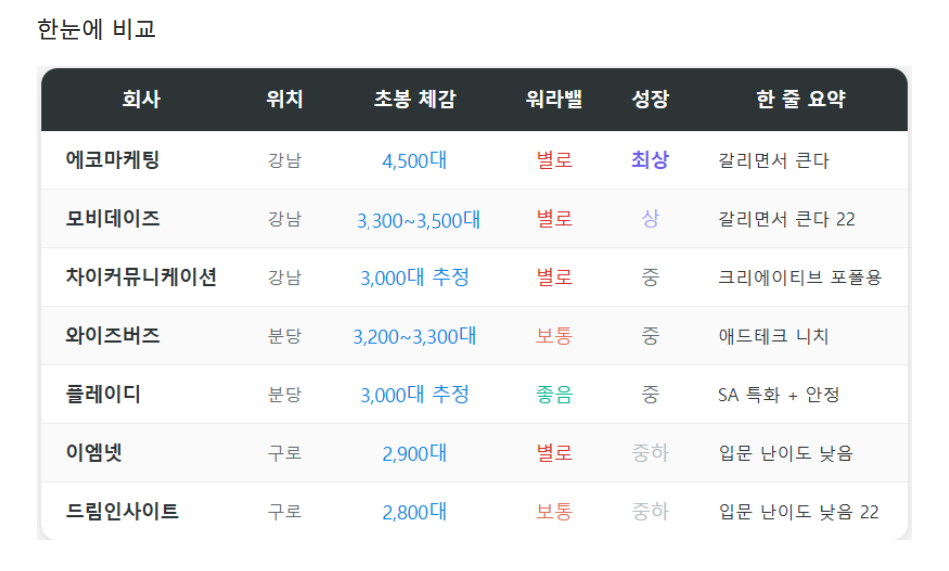Click '보통' in the 드림인사이트 row

click(554, 512)
